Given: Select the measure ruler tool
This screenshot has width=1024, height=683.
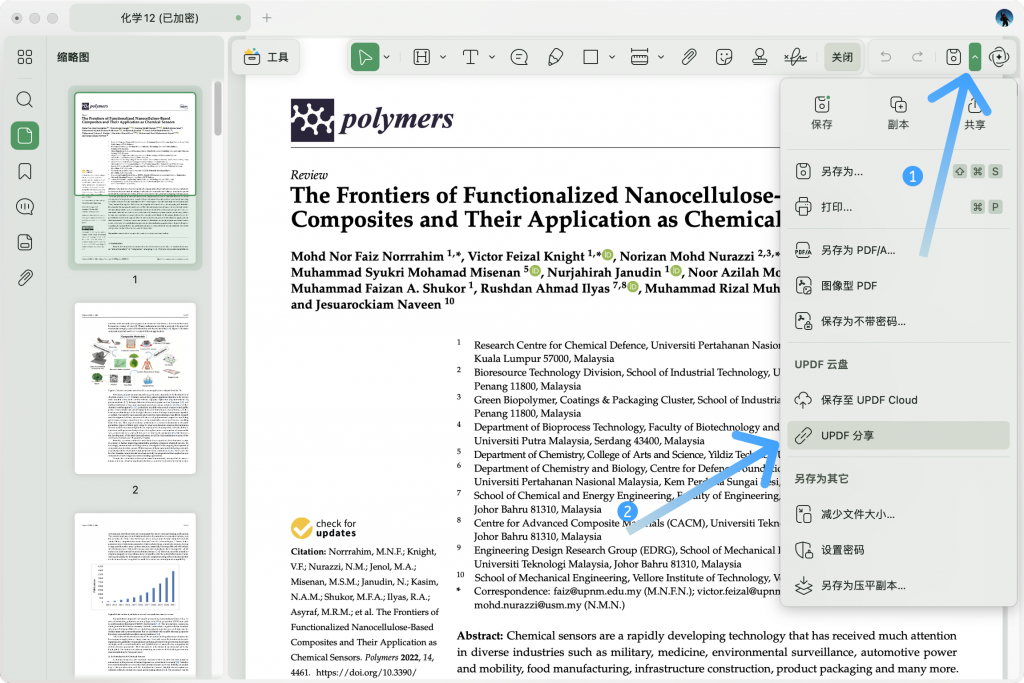Looking at the screenshot, I should coord(639,57).
